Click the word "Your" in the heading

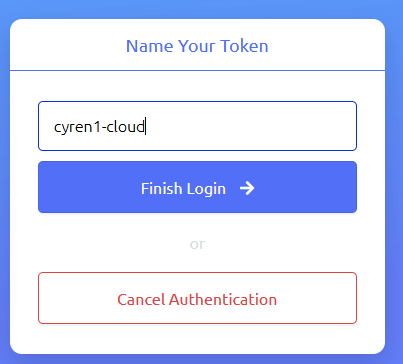coord(197,46)
